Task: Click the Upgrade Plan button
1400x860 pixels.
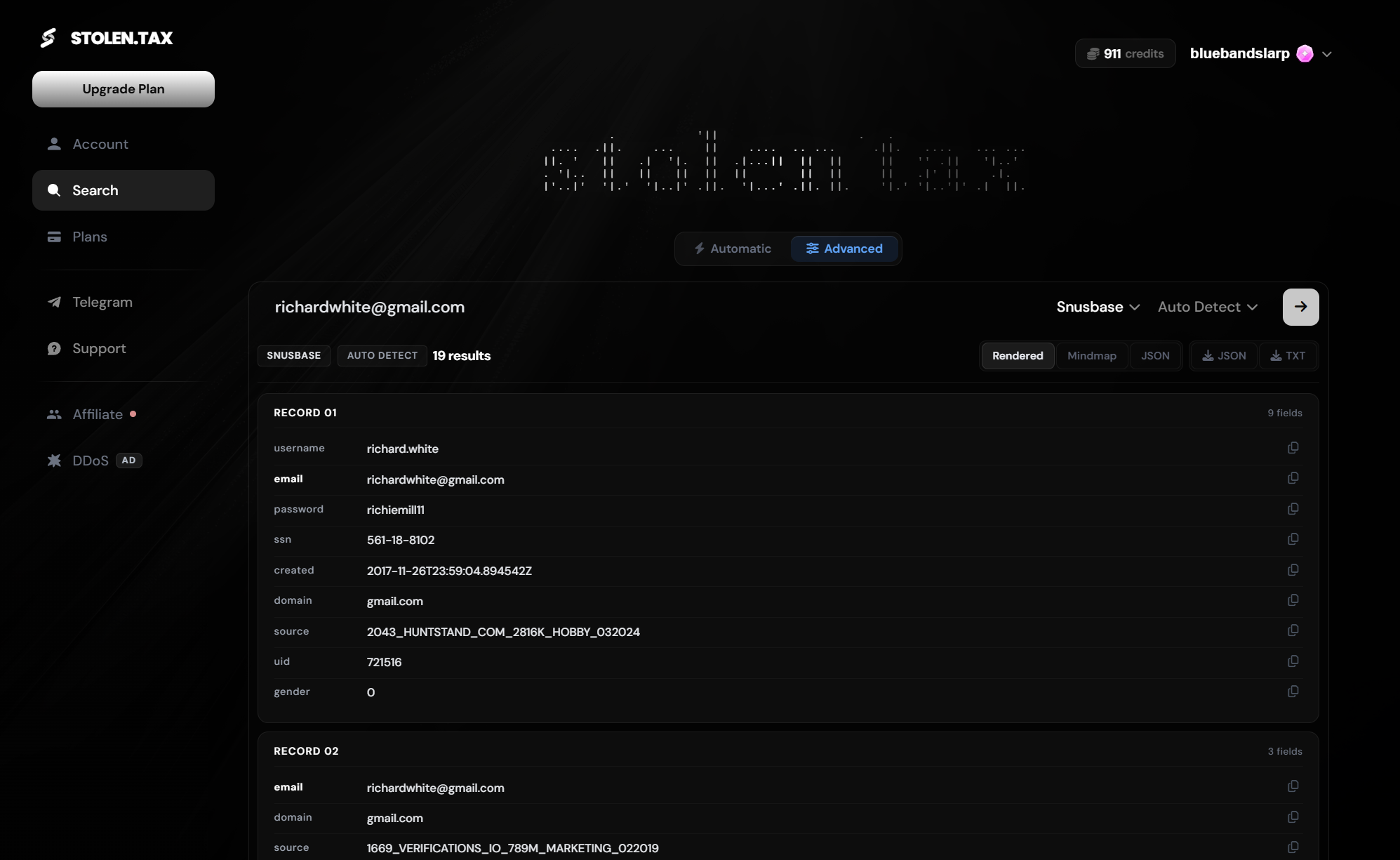Action: pos(124,89)
